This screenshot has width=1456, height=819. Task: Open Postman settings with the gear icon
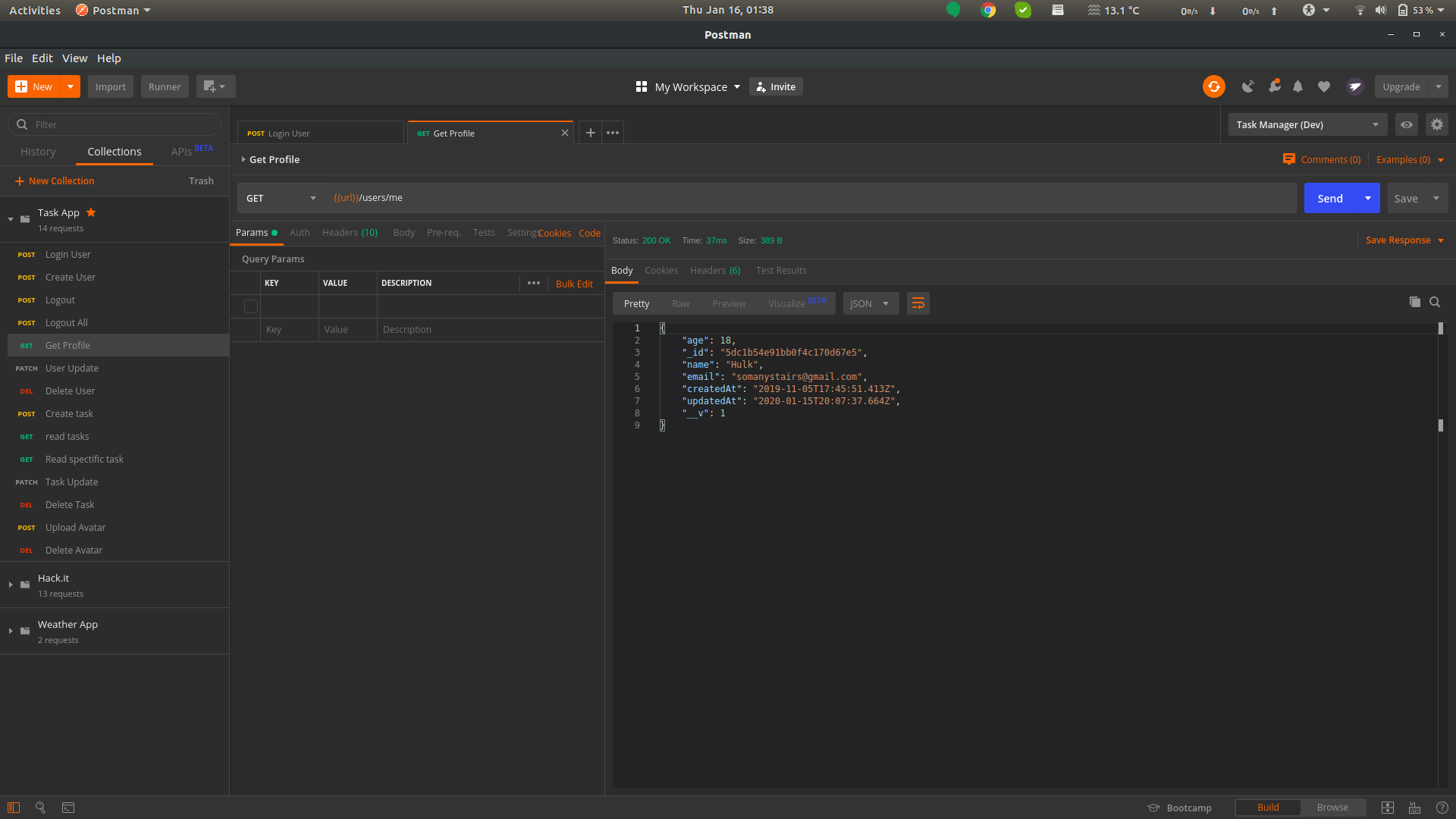[1437, 124]
